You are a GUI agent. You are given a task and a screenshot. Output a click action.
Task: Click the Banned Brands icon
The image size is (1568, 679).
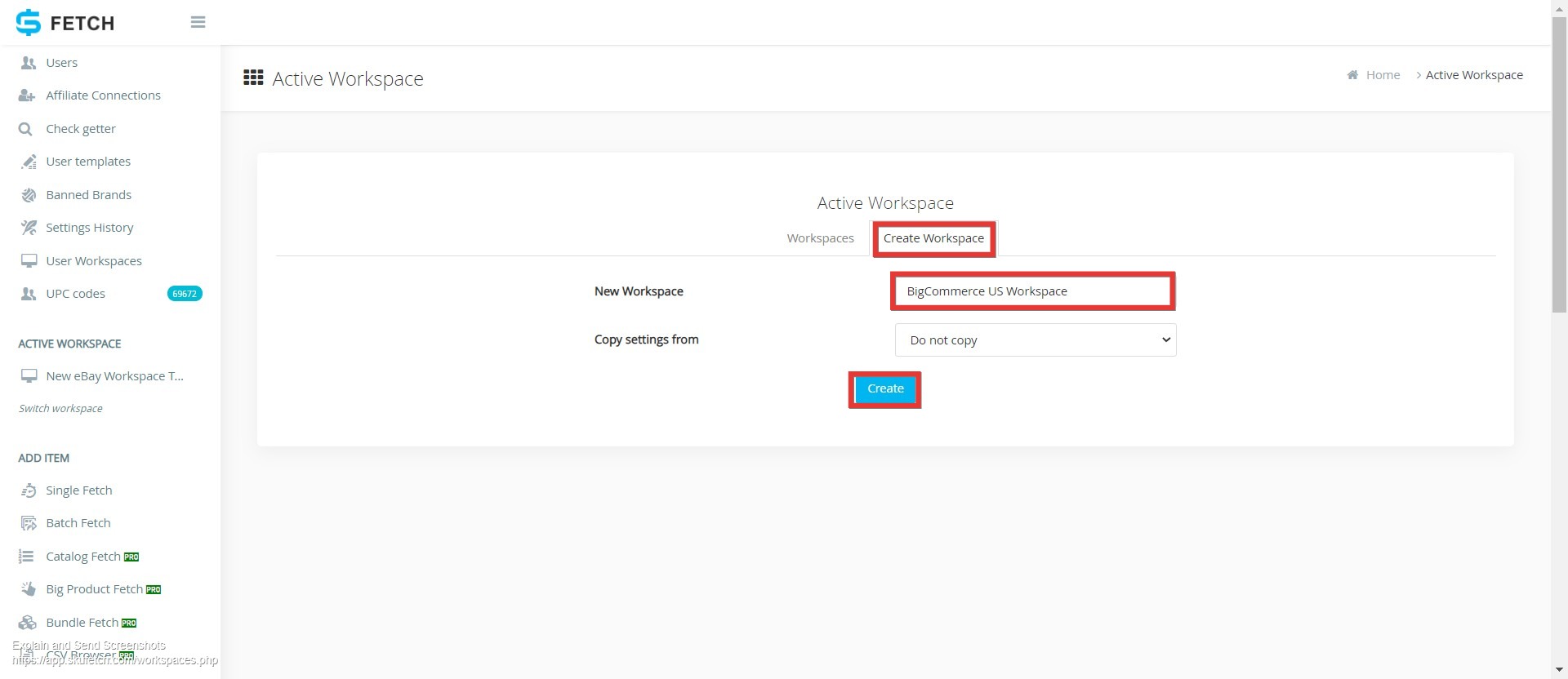coord(29,195)
